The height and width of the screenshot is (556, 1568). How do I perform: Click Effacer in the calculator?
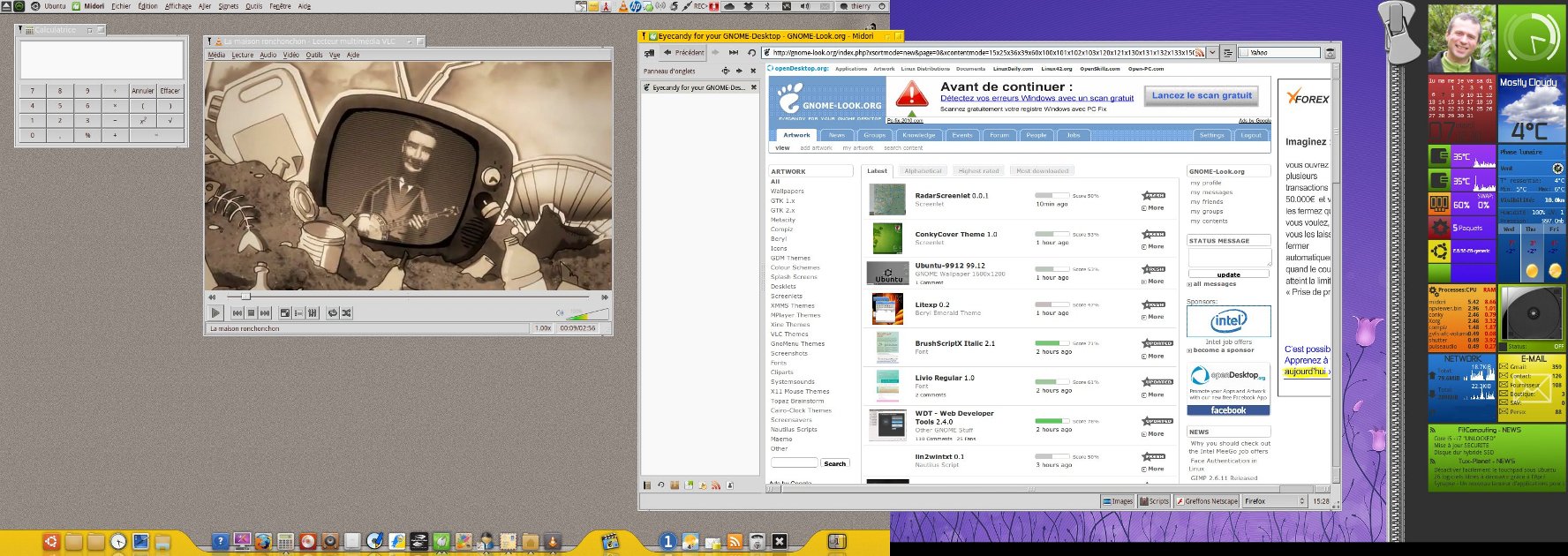(170, 90)
